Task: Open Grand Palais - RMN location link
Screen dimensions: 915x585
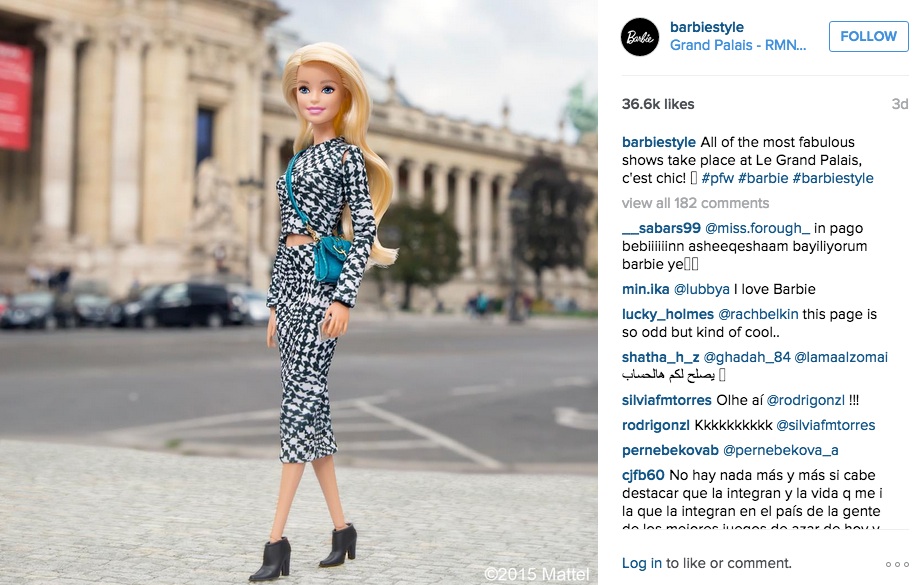Action: click(738, 46)
